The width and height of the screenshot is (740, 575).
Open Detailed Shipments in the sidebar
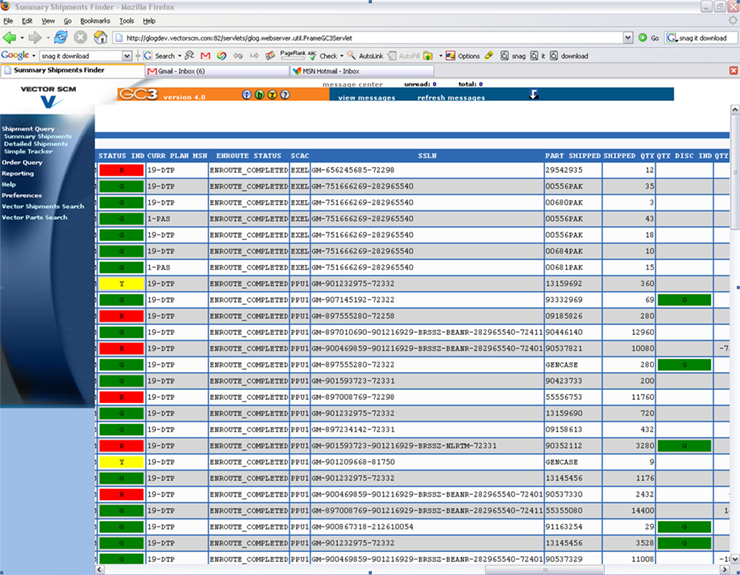[x=36, y=144]
